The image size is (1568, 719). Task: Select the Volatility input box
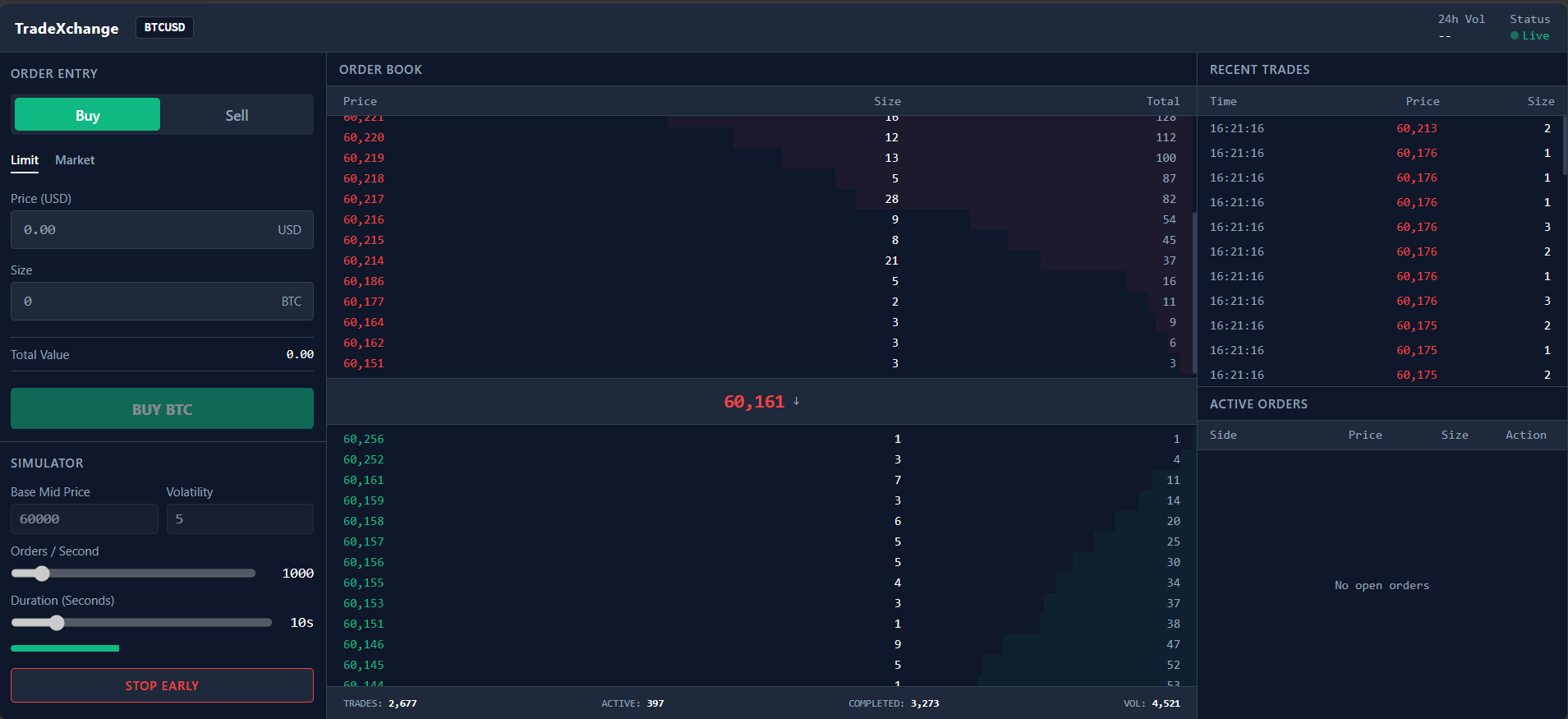[x=240, y=519]
